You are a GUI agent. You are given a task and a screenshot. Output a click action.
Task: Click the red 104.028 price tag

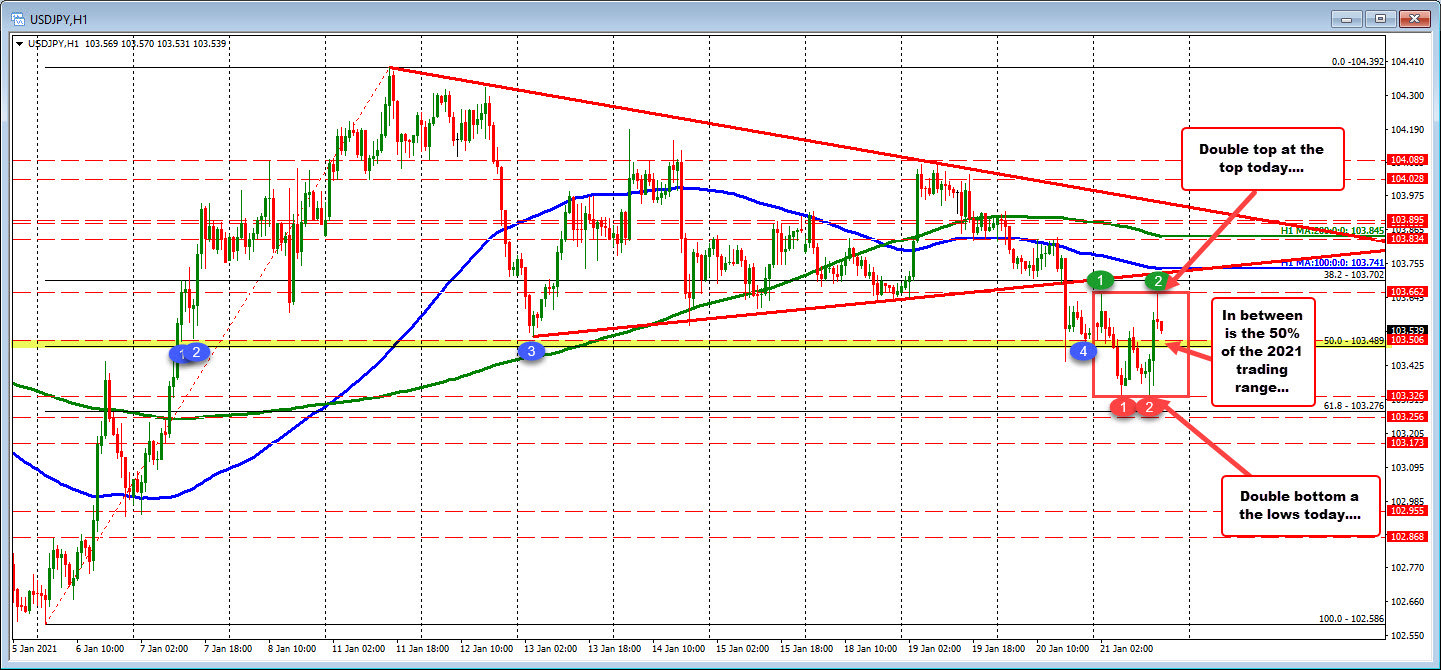click(x=1408, y=179)
